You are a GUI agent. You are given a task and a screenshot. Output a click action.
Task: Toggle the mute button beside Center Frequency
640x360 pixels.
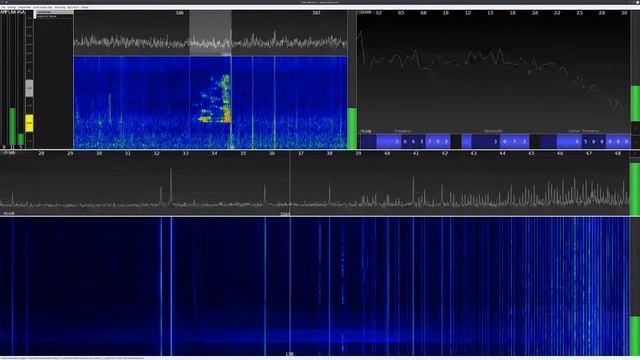pyautogui.click(x=635, y=141)
